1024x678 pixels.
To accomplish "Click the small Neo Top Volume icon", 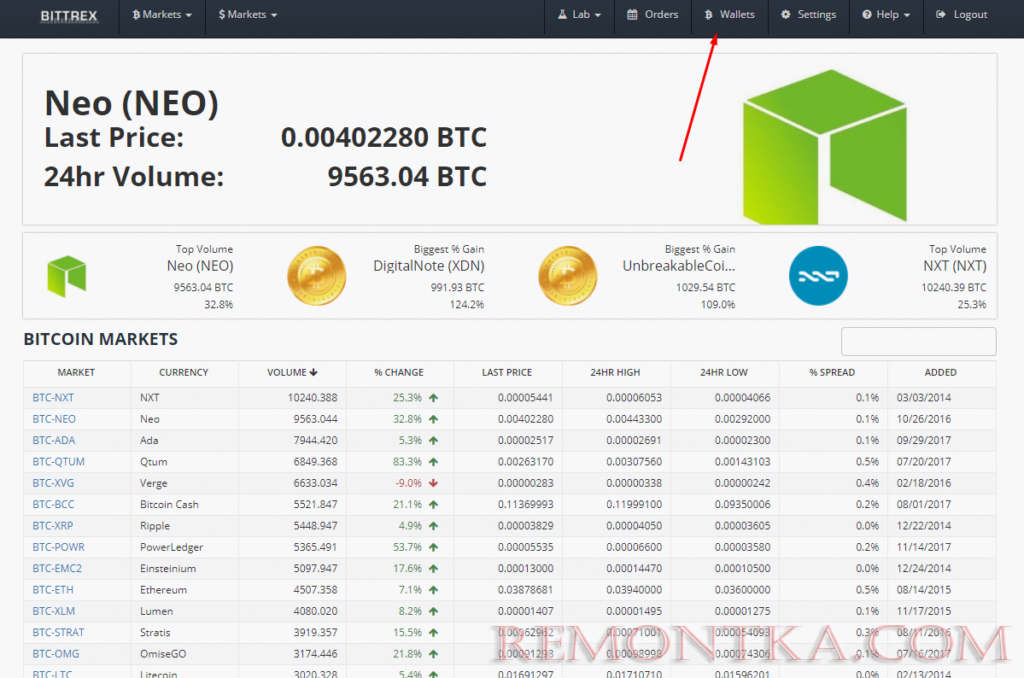I will (67, 276).
